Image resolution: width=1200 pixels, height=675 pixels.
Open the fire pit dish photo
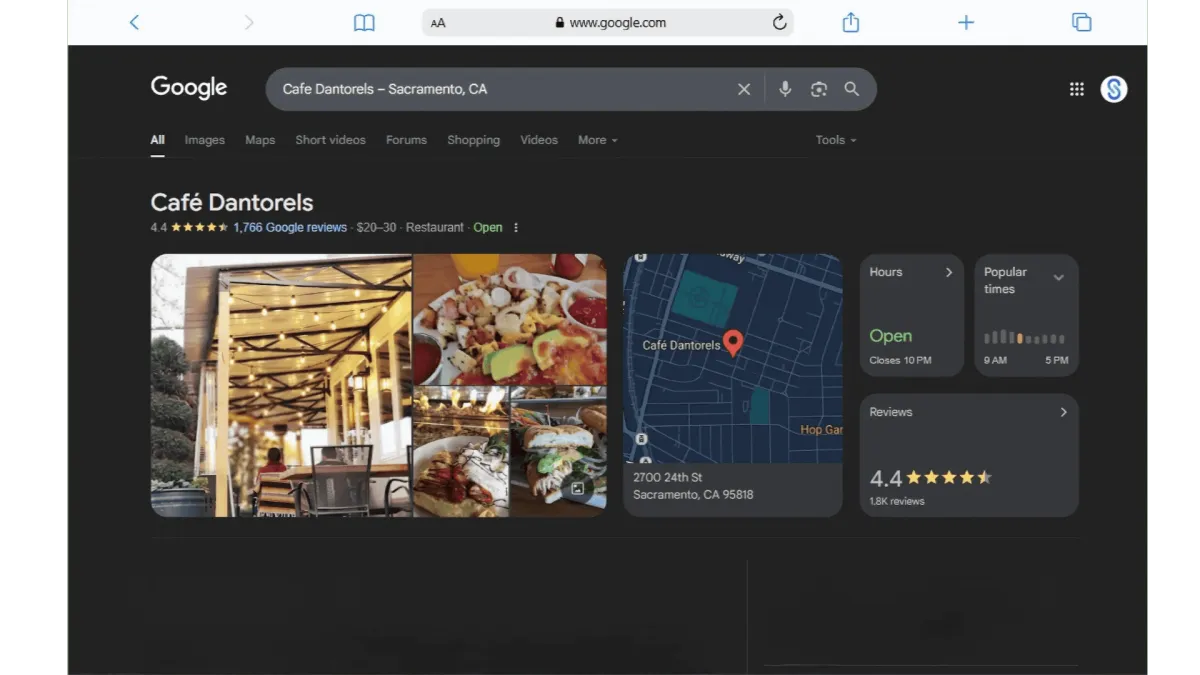[x=461, y=452]
